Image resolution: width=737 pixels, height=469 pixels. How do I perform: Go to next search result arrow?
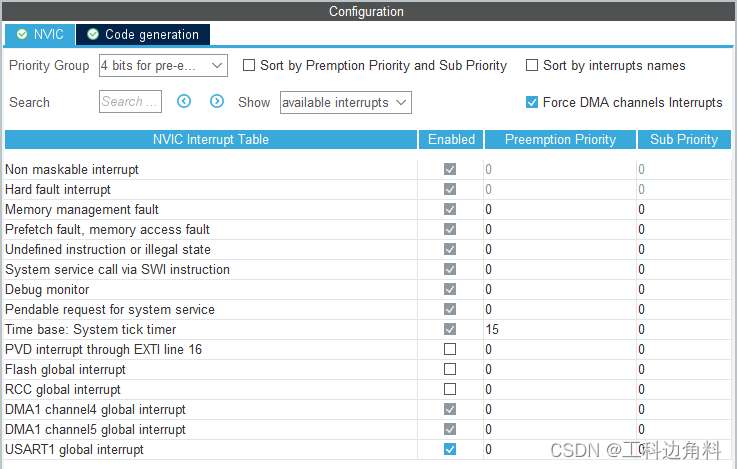tap(217, 101)
